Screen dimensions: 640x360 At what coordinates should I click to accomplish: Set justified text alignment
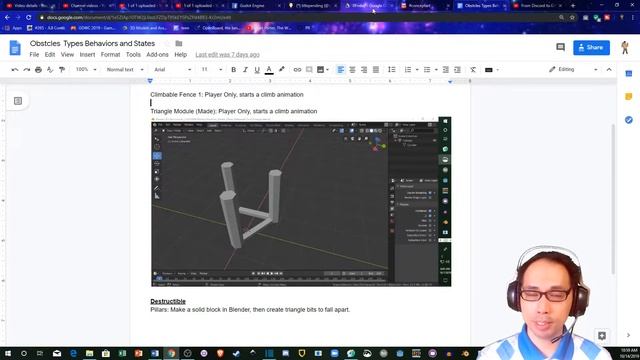(376, 70)
